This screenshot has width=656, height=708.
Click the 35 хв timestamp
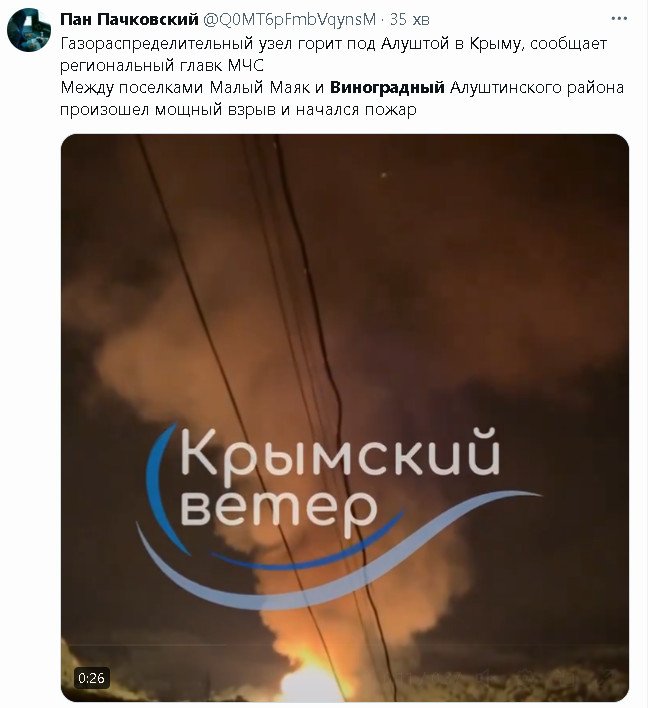coord(409,19)
